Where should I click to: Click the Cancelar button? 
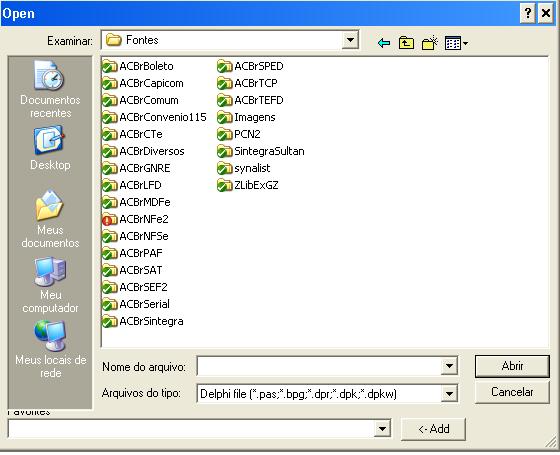tap(512, 392)
